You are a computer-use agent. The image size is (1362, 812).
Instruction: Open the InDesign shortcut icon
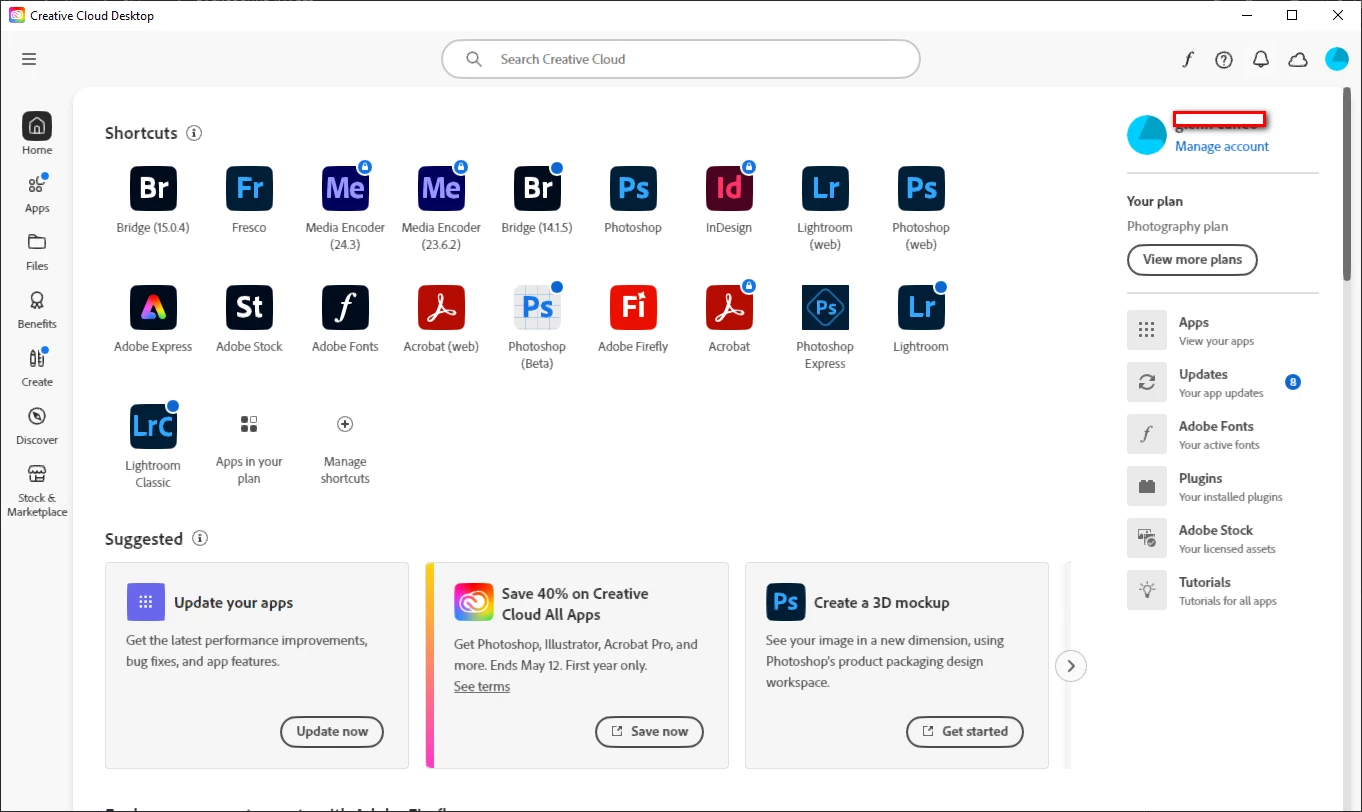click(729, 188)
